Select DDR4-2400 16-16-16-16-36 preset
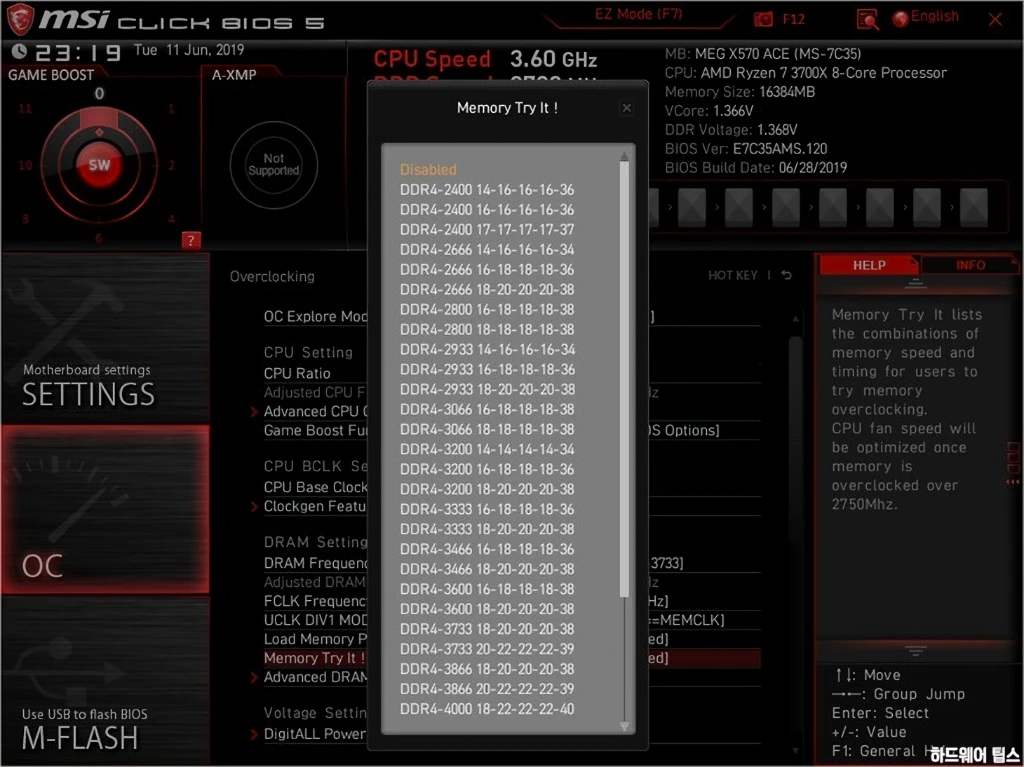Screen dimensions: 1024x767 click(487, 210)
